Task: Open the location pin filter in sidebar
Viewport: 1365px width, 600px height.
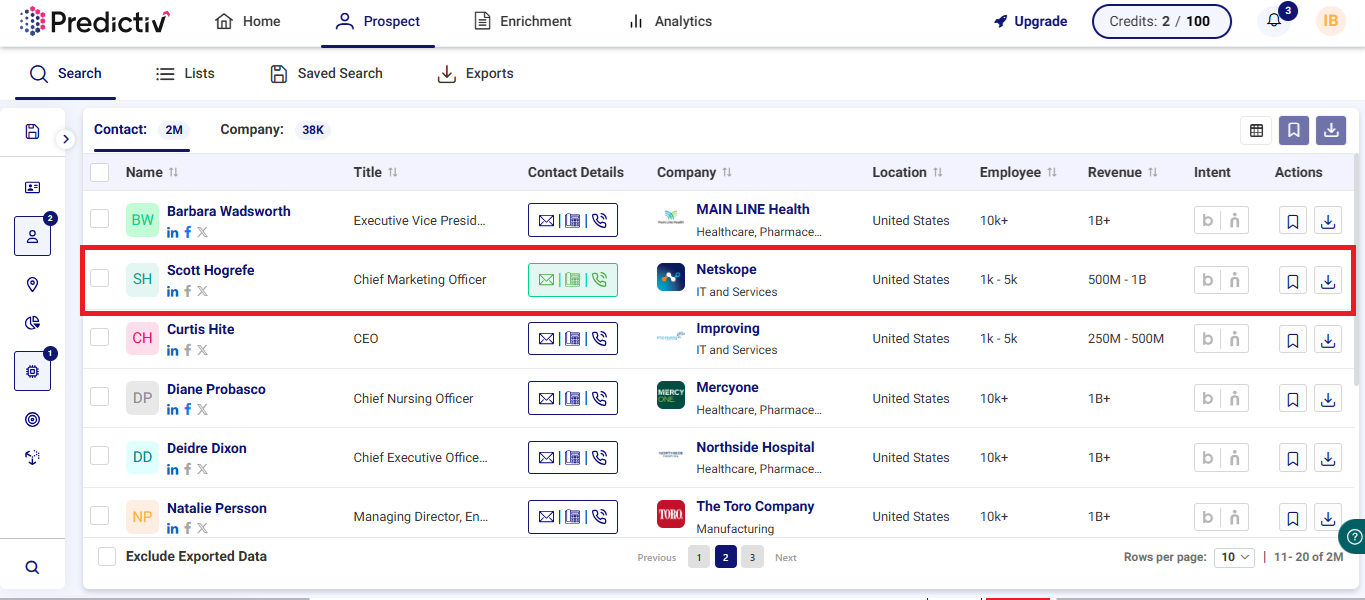Action: (x=32, y=285)
